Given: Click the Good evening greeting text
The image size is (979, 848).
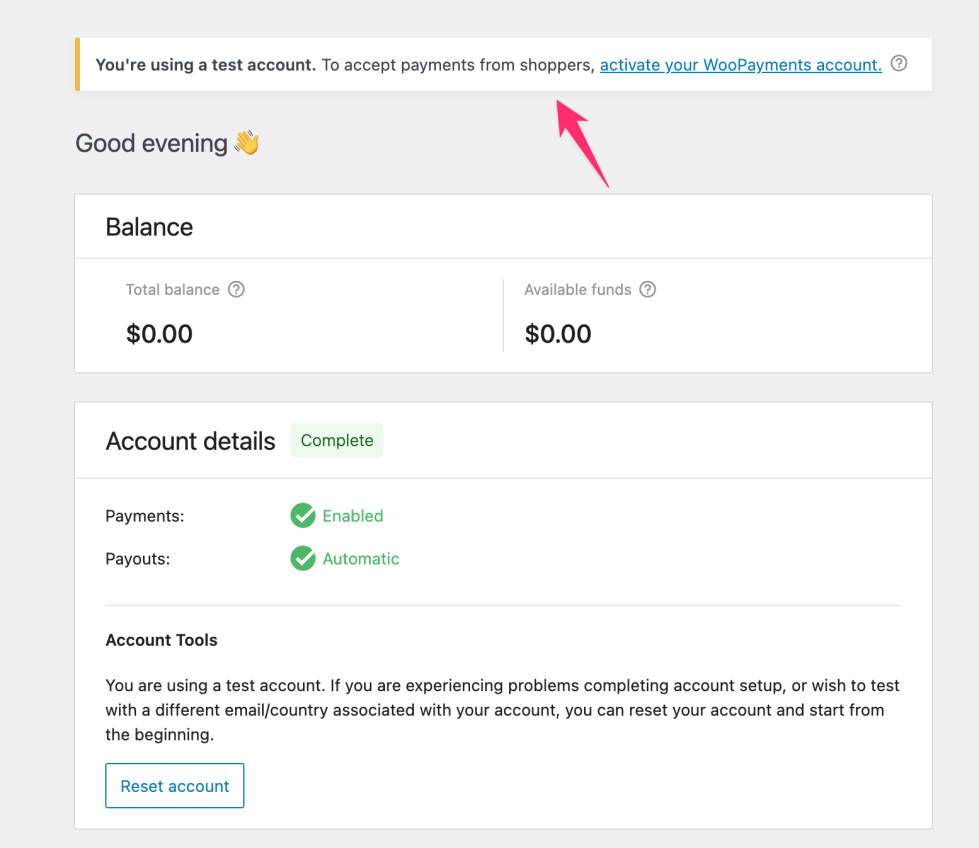Looking at the screenshot, I should click(148, 142).
